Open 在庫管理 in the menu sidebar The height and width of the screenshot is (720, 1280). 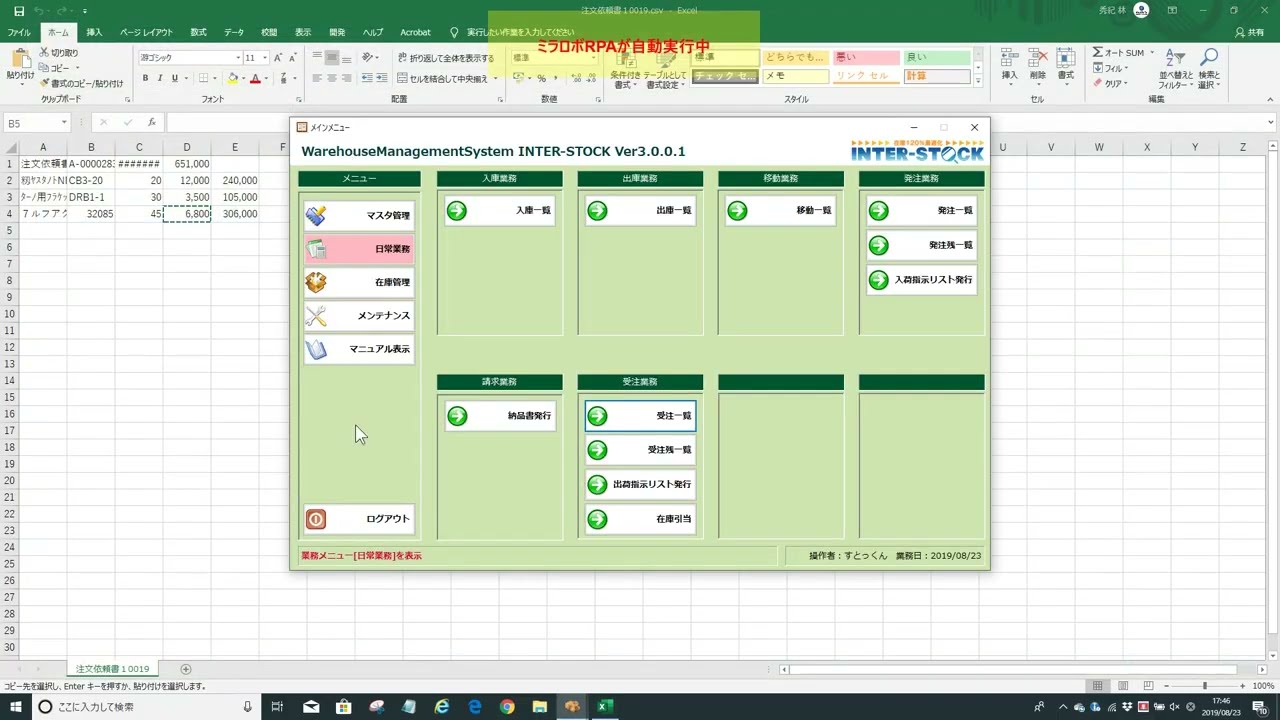359,282
